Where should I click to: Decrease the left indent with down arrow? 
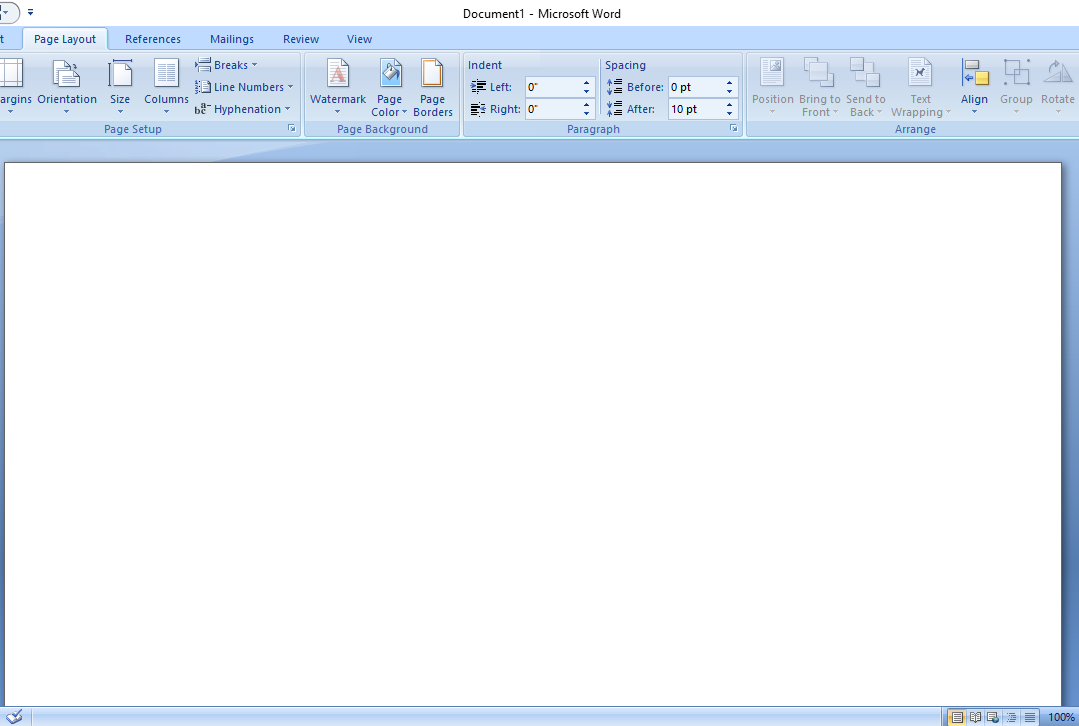click(x=586, y=92)
